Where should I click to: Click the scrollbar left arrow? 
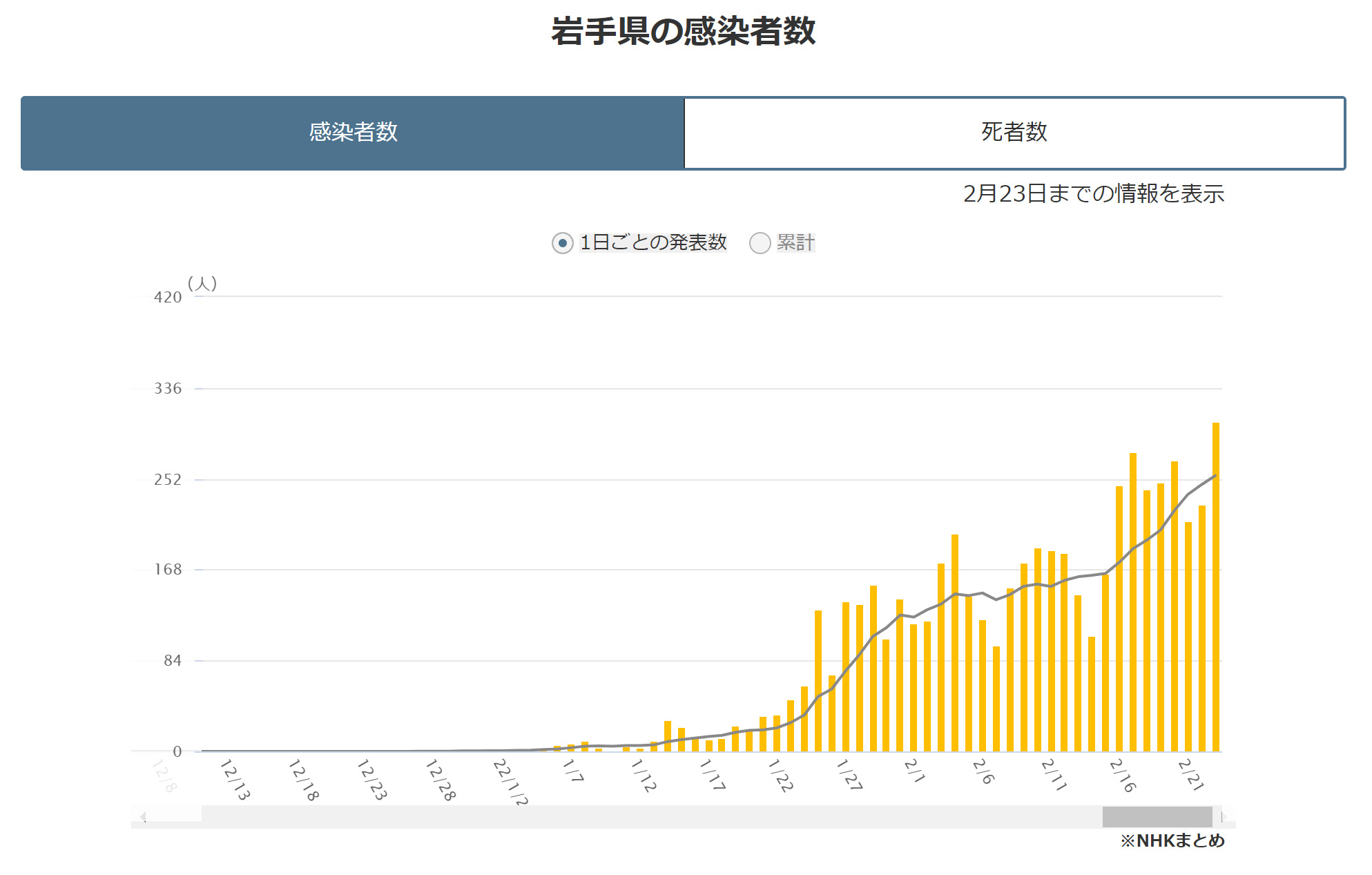143,817
